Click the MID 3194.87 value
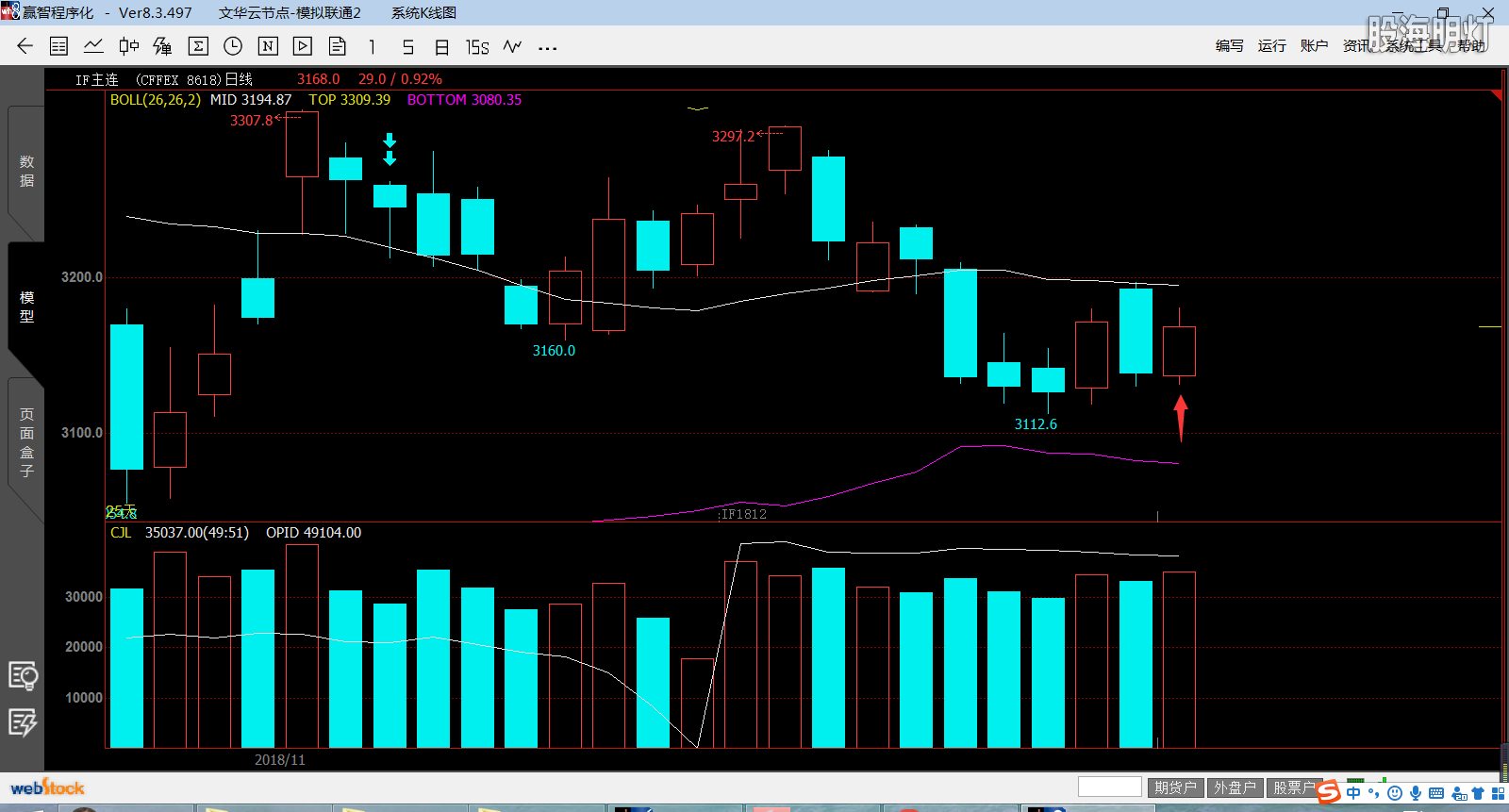The image size is (1509, 812). 251,100
